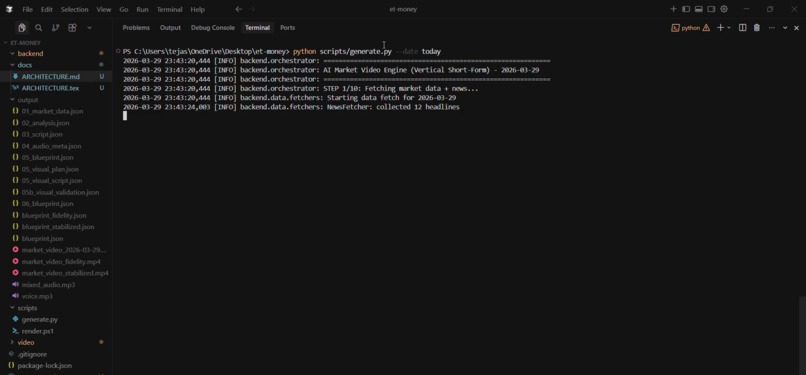The height and width of the screenshot is (375, 806).
Task: Open the File menu
Action: point(27,9)
